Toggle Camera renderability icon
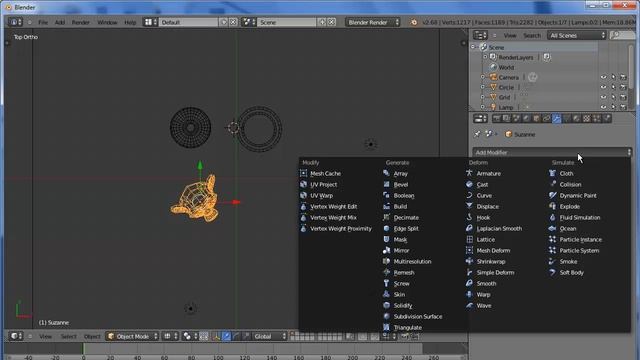Image resolution: width=640 pixels, height=360 pixels. point(623,77)
